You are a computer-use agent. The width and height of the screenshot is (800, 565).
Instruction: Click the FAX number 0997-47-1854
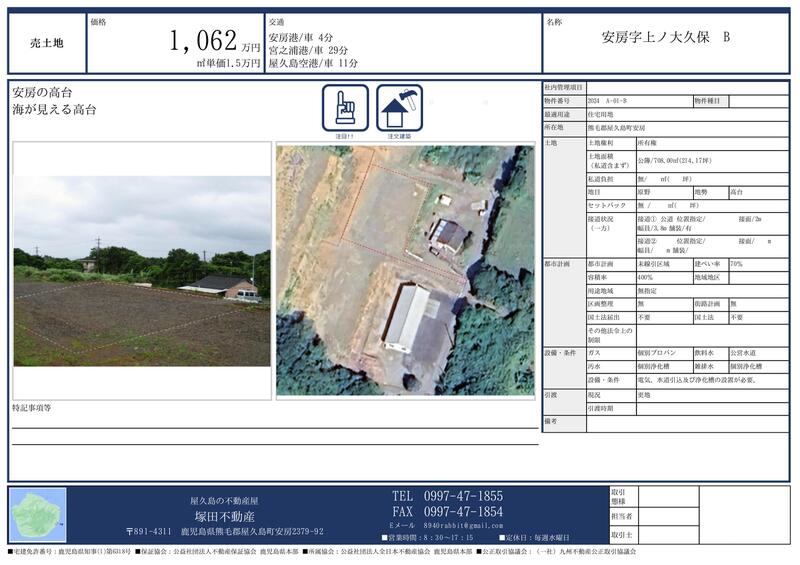pyautogui.click(x=447, y=511)
